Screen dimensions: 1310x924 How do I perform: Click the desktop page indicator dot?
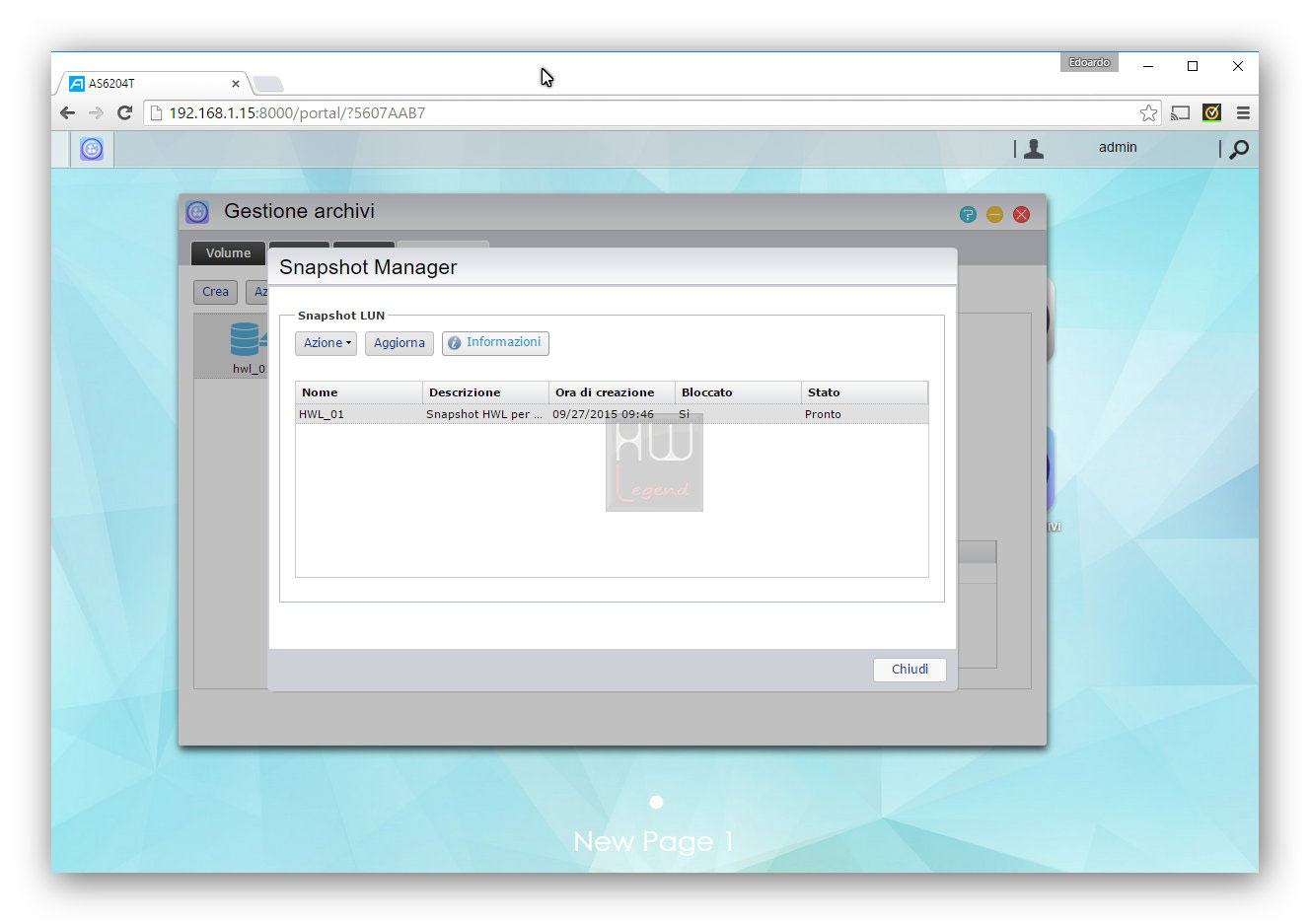(x=656, y=802)
